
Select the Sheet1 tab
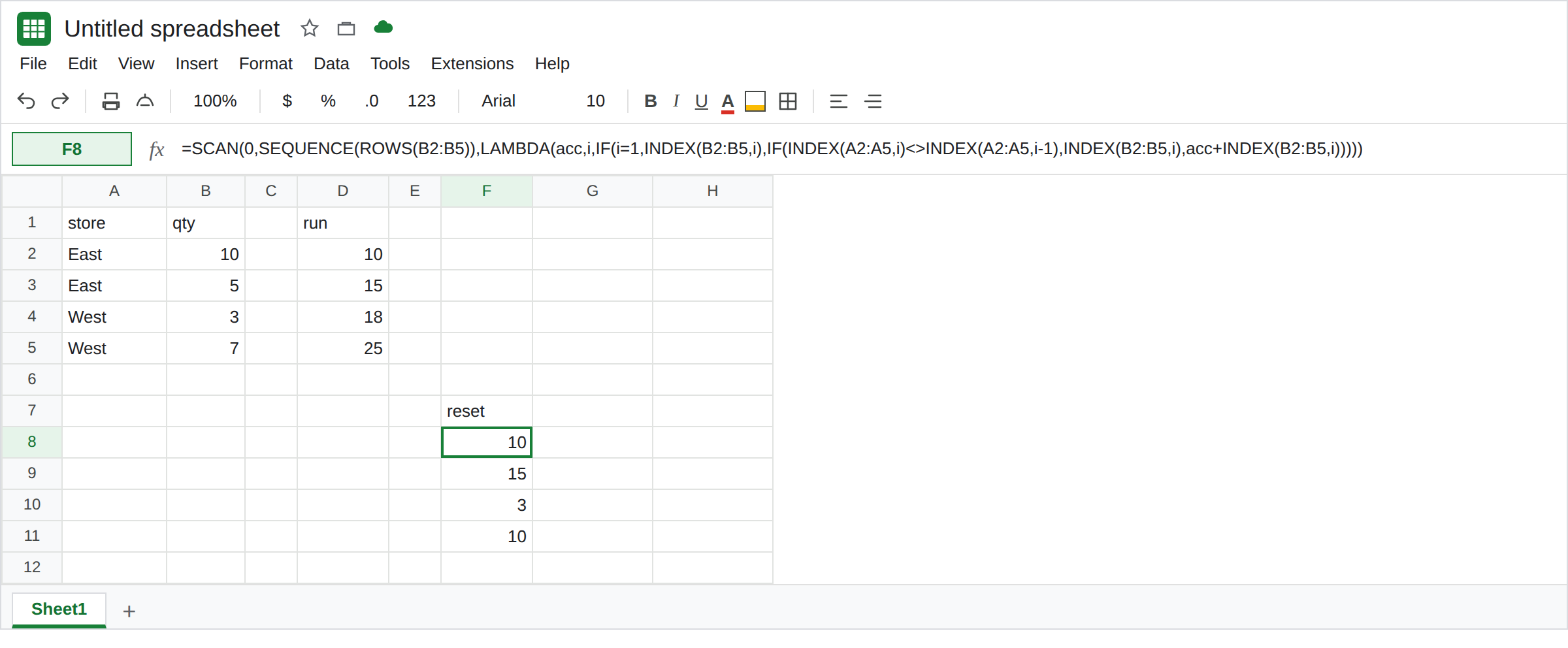point(59,609)
